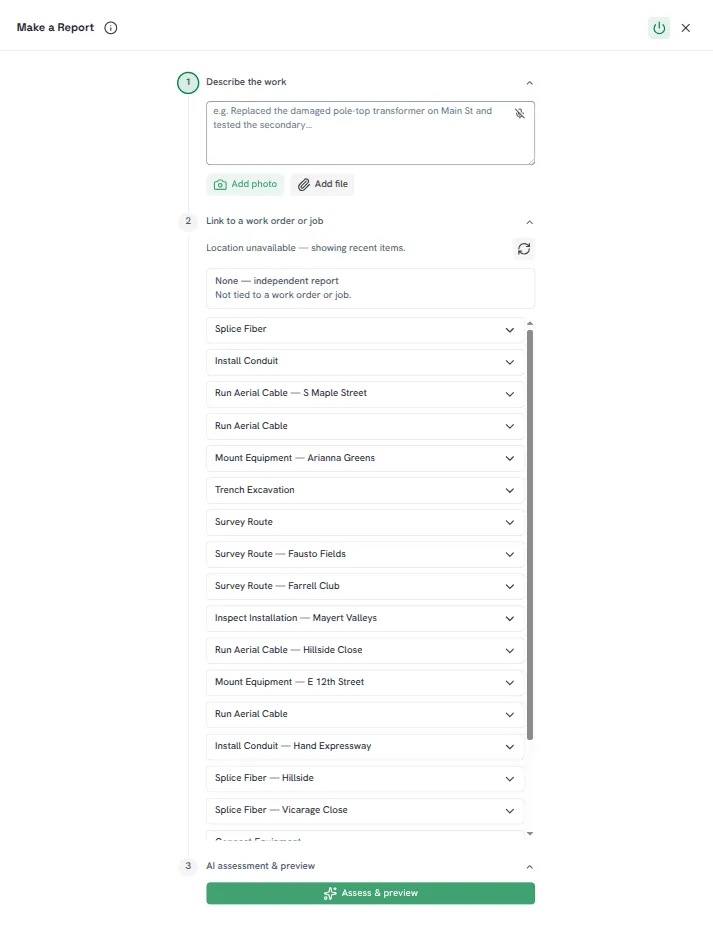This screenshot has height=951, width=713.
Task: Expand the first Splice Fiber item
Action: point(365,329)
